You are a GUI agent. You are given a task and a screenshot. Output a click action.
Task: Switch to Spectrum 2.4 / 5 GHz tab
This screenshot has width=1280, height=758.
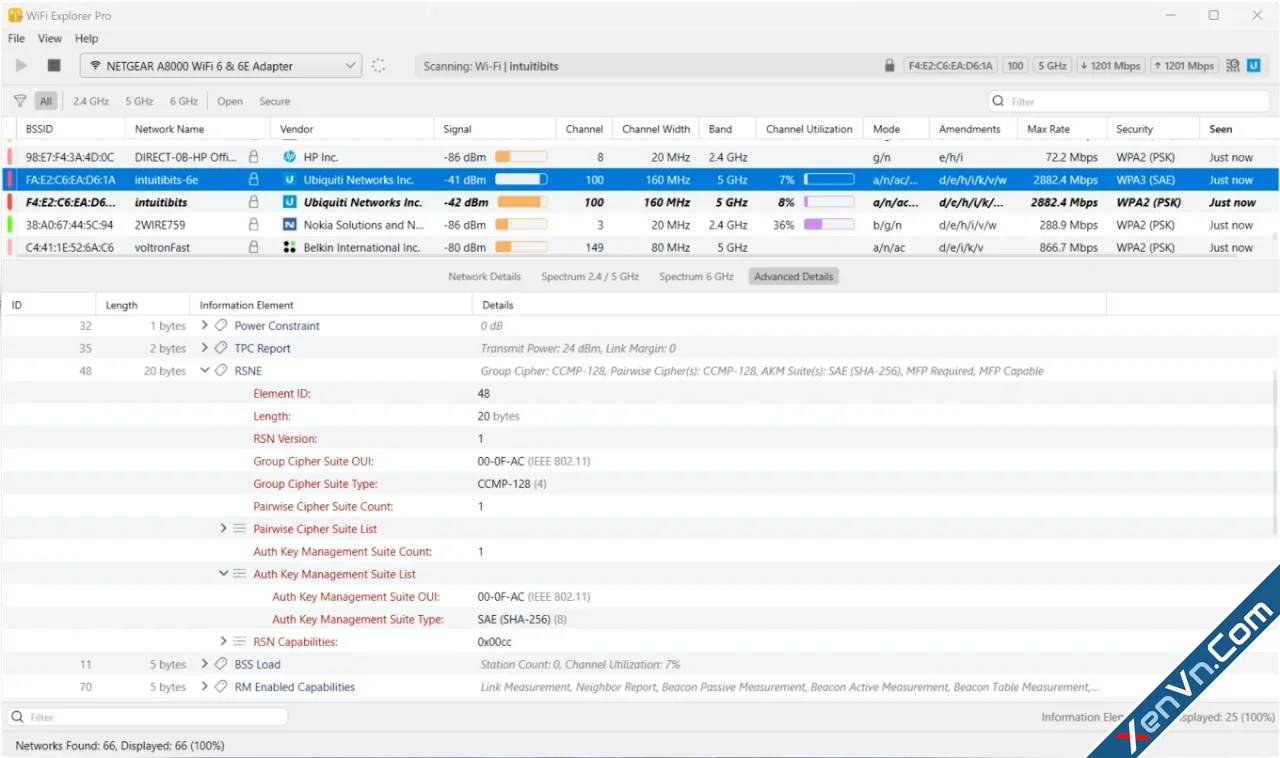tap(590, 276)
